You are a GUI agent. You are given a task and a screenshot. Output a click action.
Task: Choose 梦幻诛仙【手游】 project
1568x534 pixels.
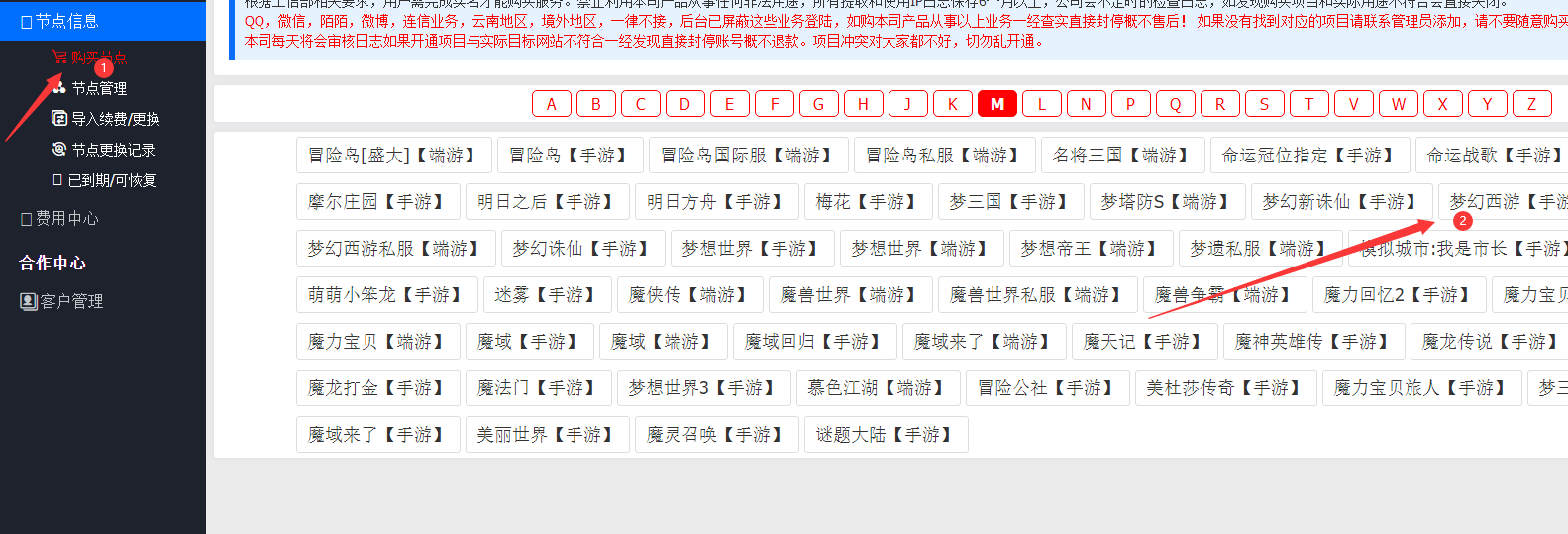(x=583, y=249)
